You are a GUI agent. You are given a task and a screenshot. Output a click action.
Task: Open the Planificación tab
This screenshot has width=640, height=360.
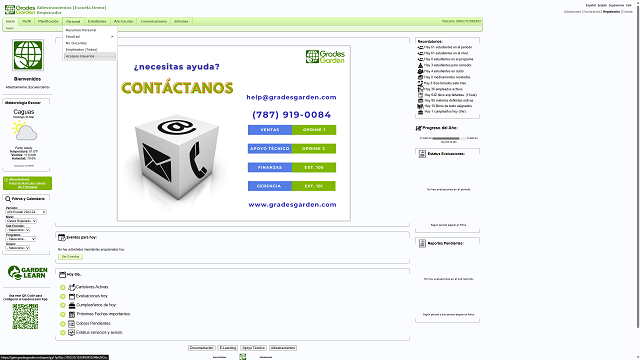(x=49, y=21)
